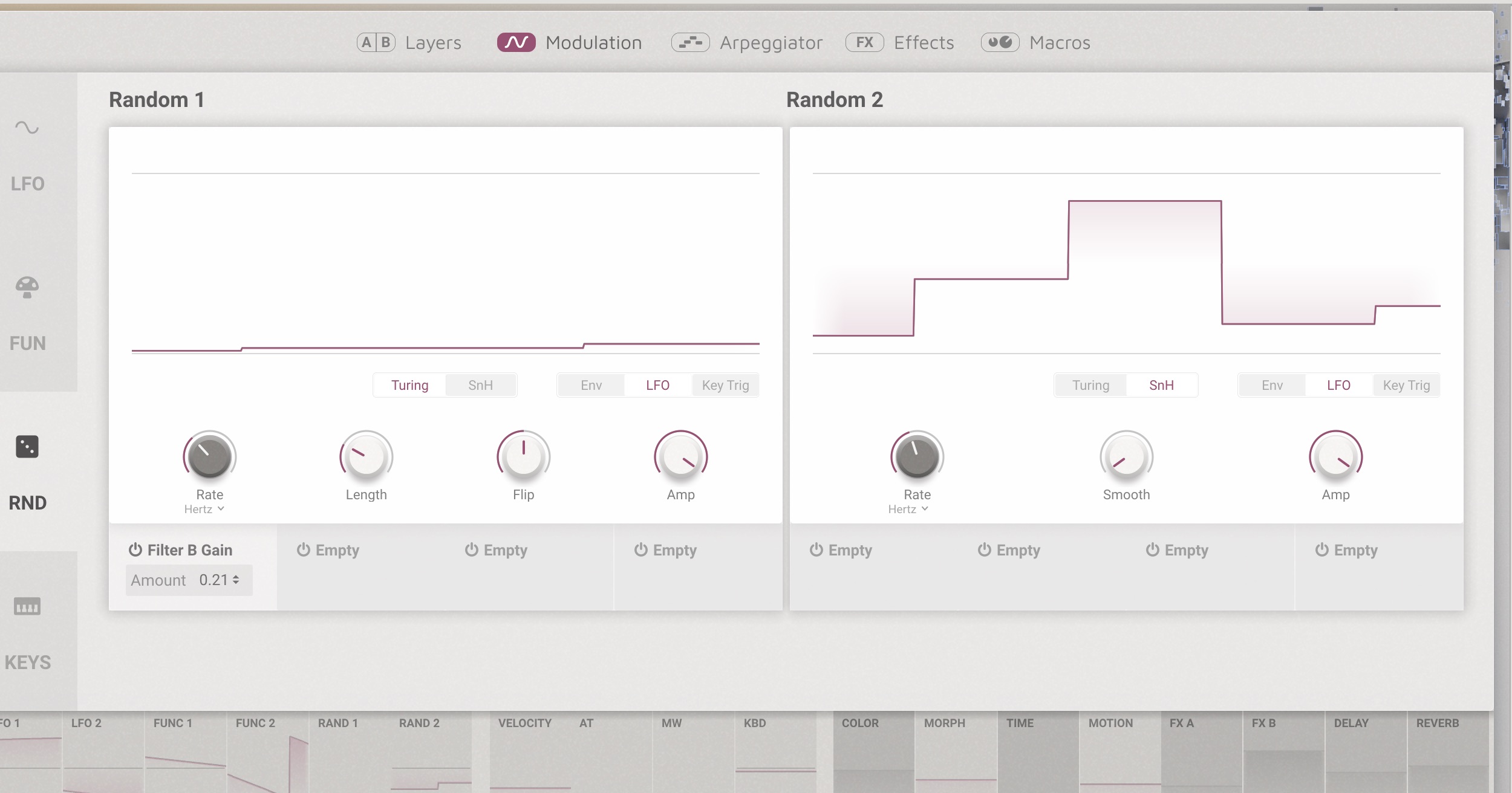1512x793 pixels.
Task: Open the KEYS keyboard icon section
Action: coord(27,606)
